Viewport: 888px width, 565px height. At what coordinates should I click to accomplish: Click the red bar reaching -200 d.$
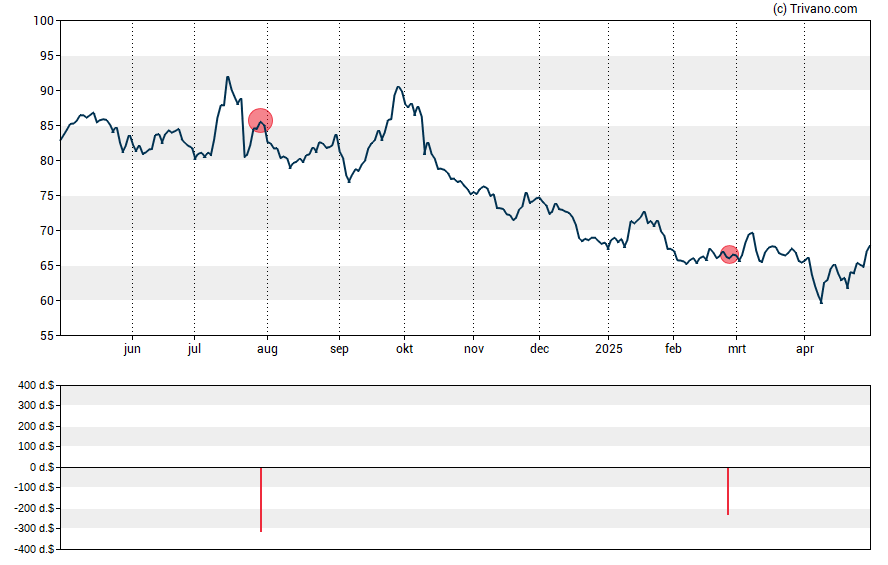point(728,491)
